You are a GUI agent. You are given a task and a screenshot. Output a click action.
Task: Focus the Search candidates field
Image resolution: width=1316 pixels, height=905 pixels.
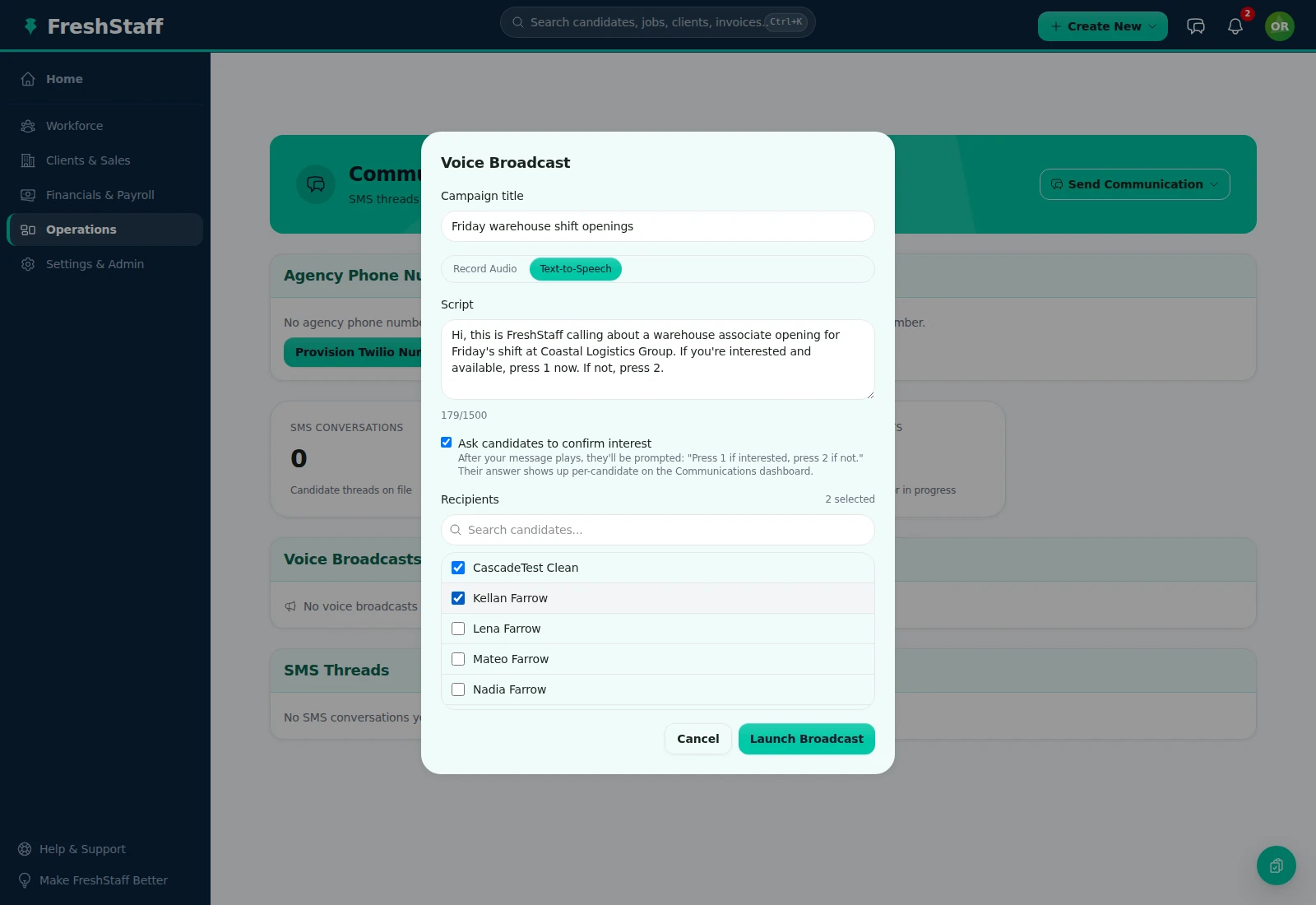point(658,530)
